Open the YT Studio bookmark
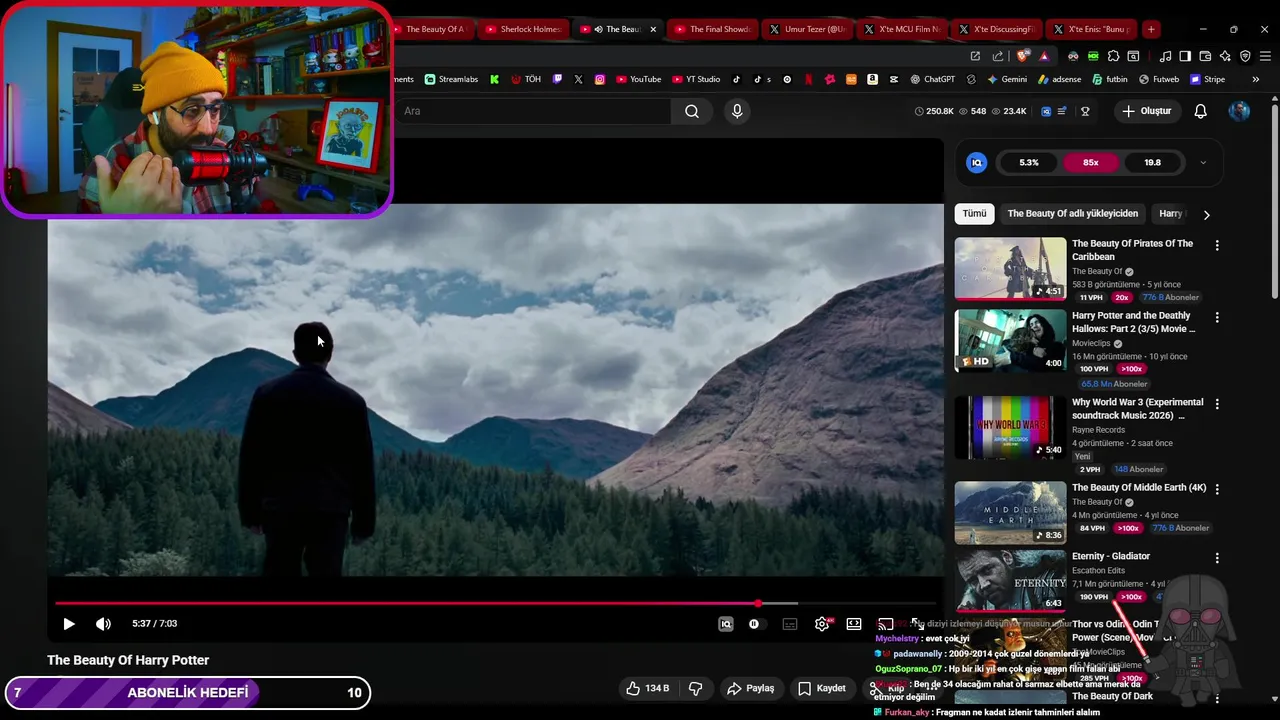Viewport: 1280px width, 720px height. click(696, 79)
